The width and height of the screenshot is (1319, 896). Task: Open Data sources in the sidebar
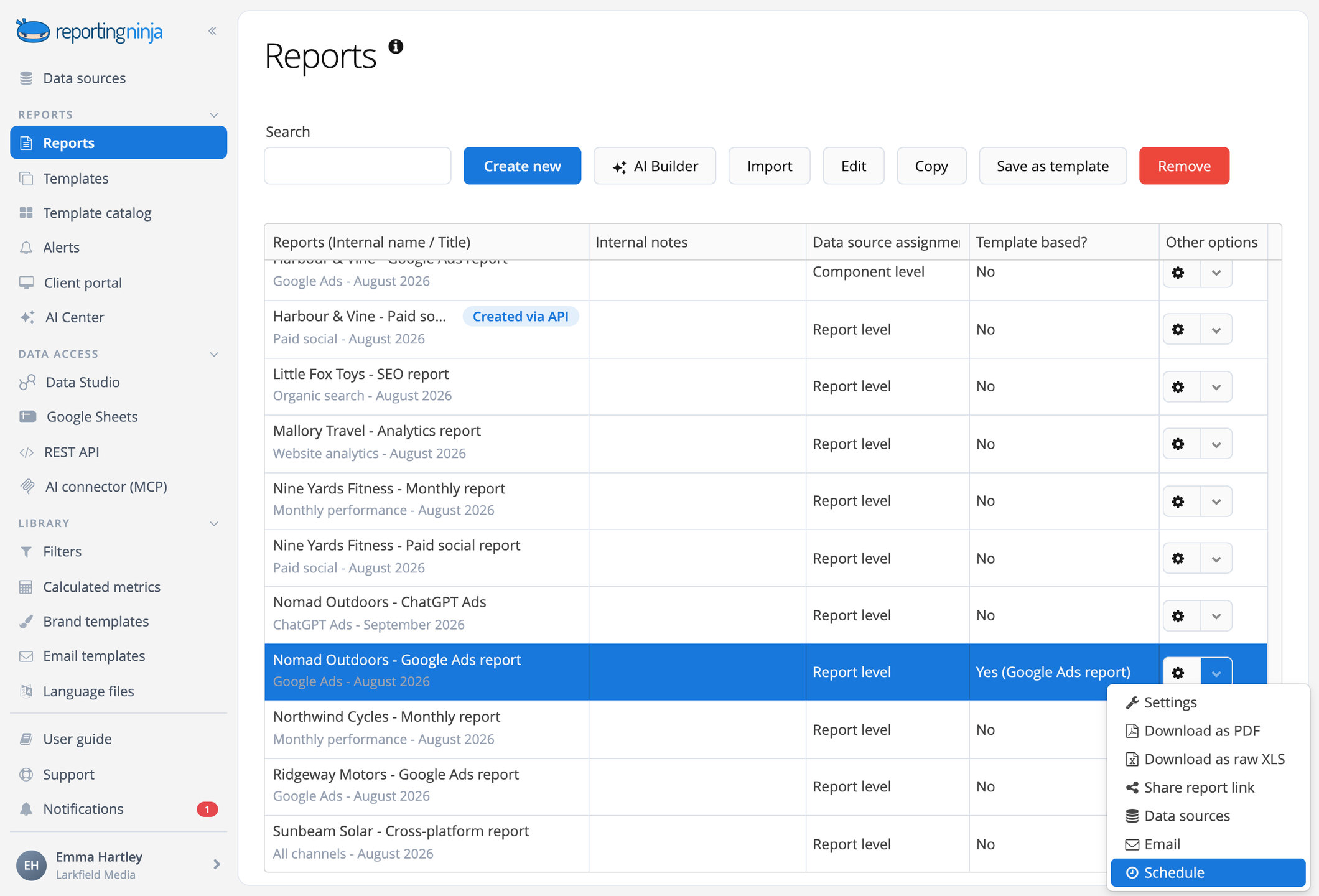(118, 78)
